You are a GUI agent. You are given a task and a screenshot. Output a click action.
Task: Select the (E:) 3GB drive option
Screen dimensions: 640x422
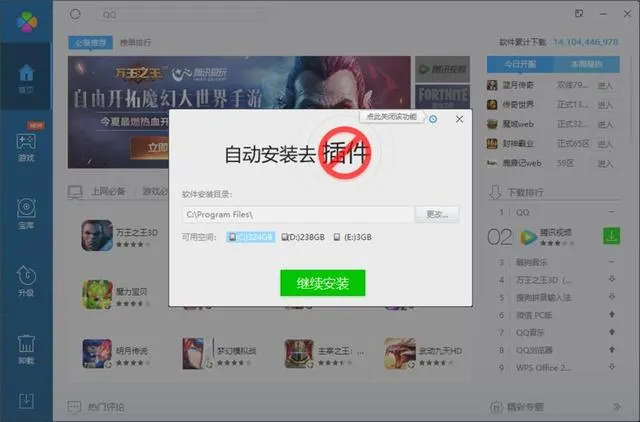click(353, 237)
